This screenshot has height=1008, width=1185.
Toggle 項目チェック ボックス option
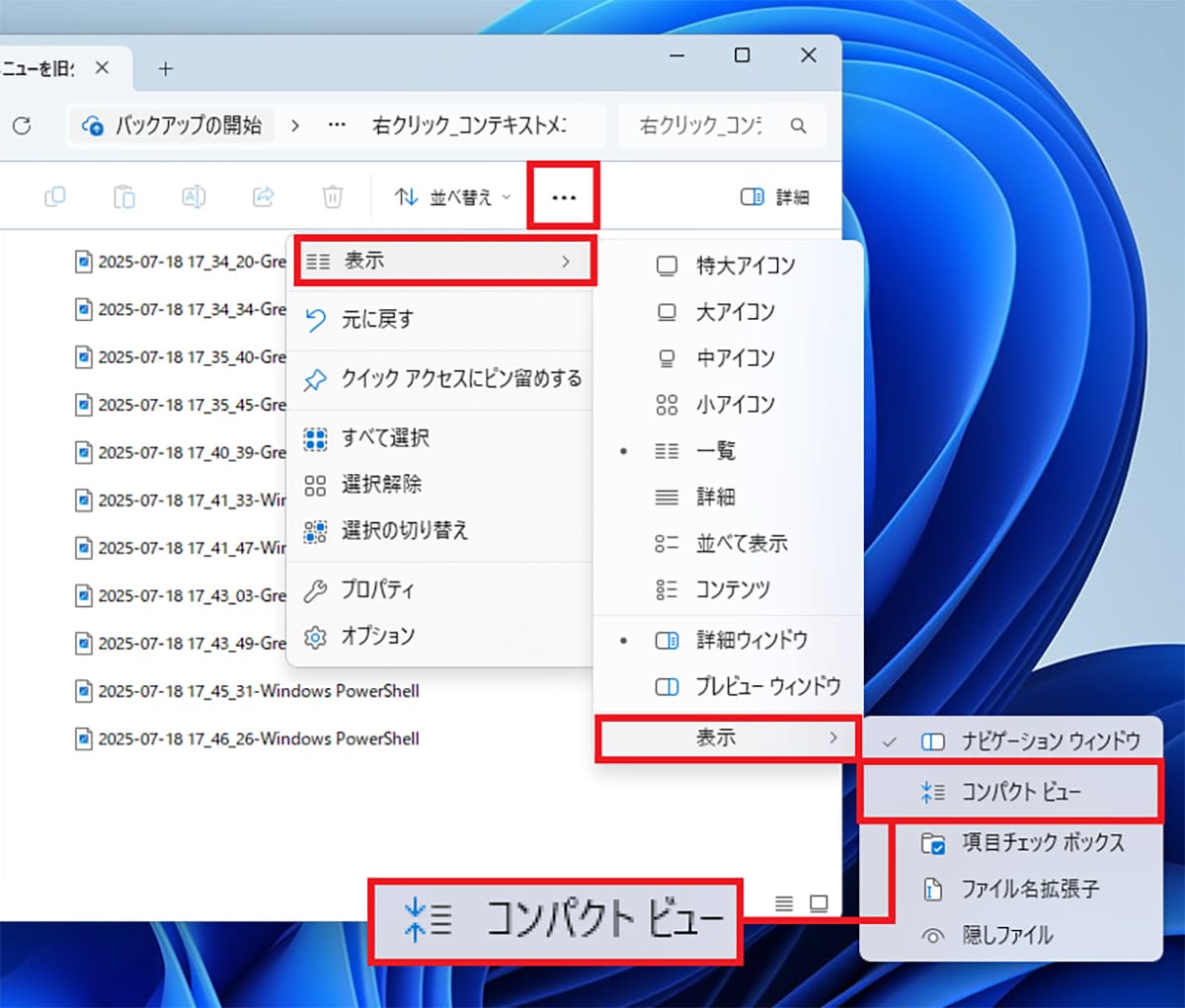pyautogui.click(x=1011, y=842)
